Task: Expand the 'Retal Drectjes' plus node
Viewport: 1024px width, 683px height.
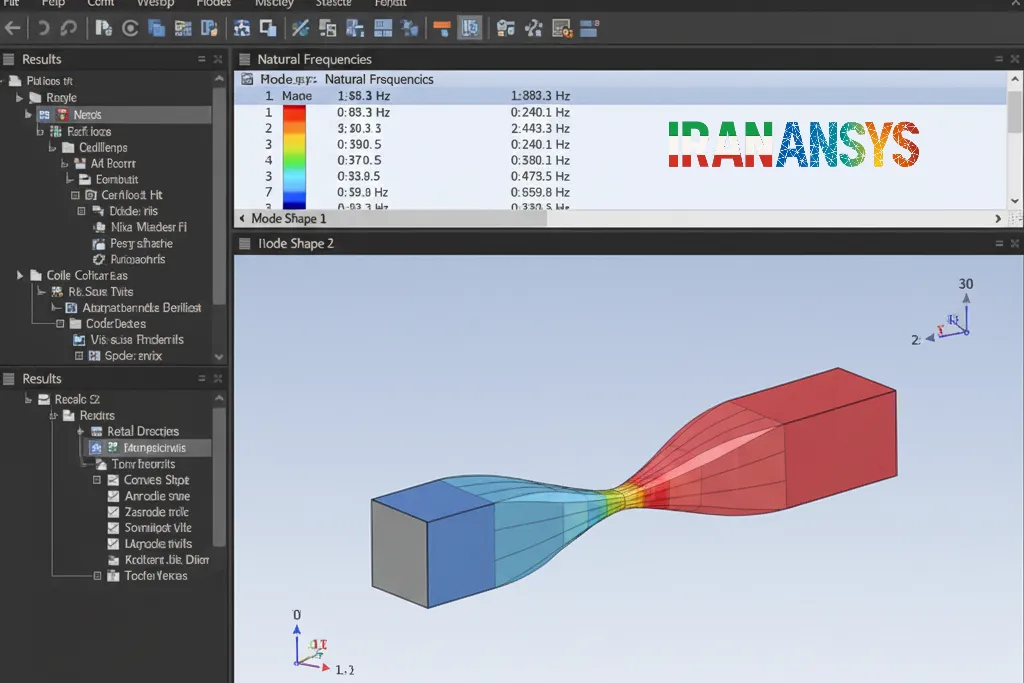Action: coord(80,432)
